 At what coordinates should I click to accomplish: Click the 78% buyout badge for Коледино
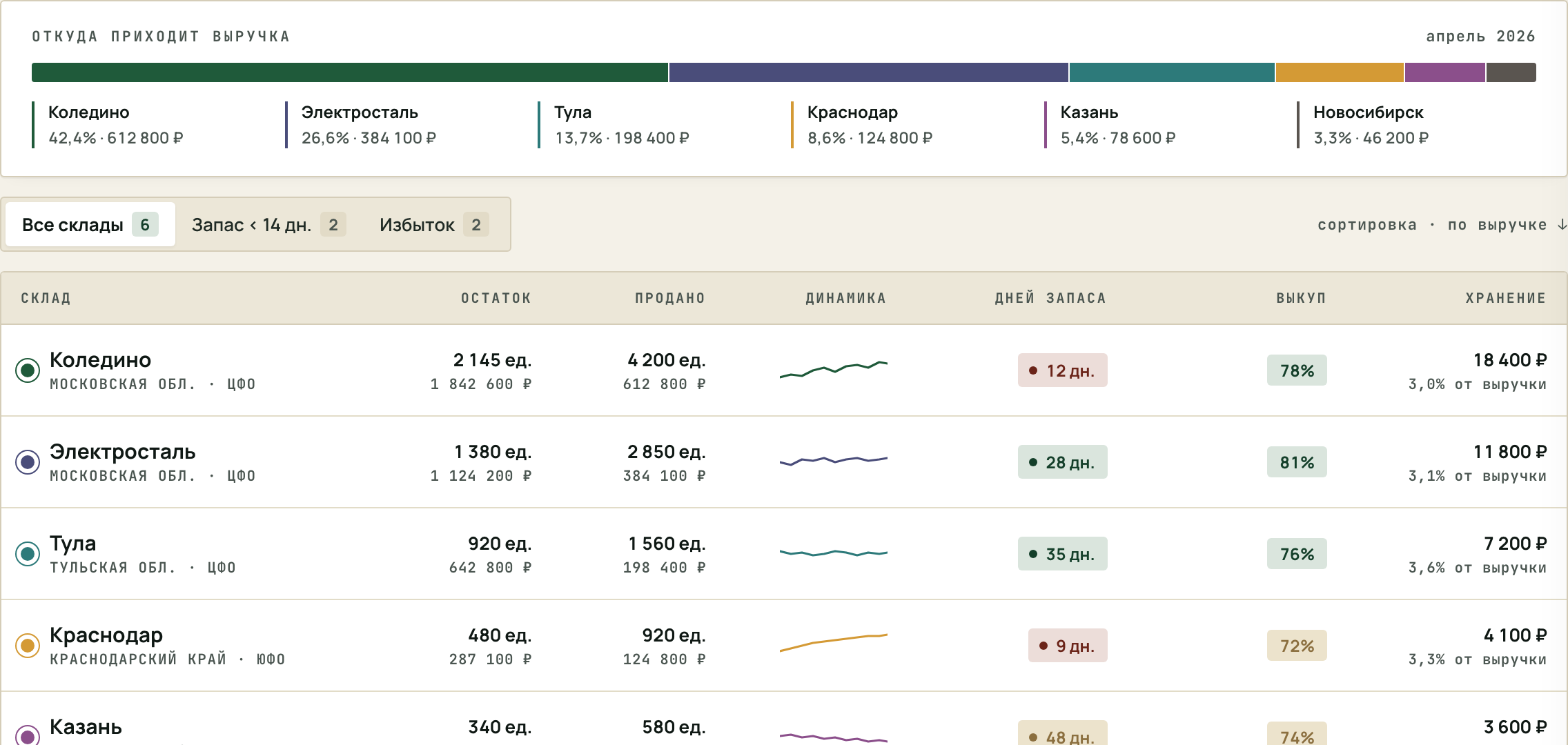coord(1297,370)
